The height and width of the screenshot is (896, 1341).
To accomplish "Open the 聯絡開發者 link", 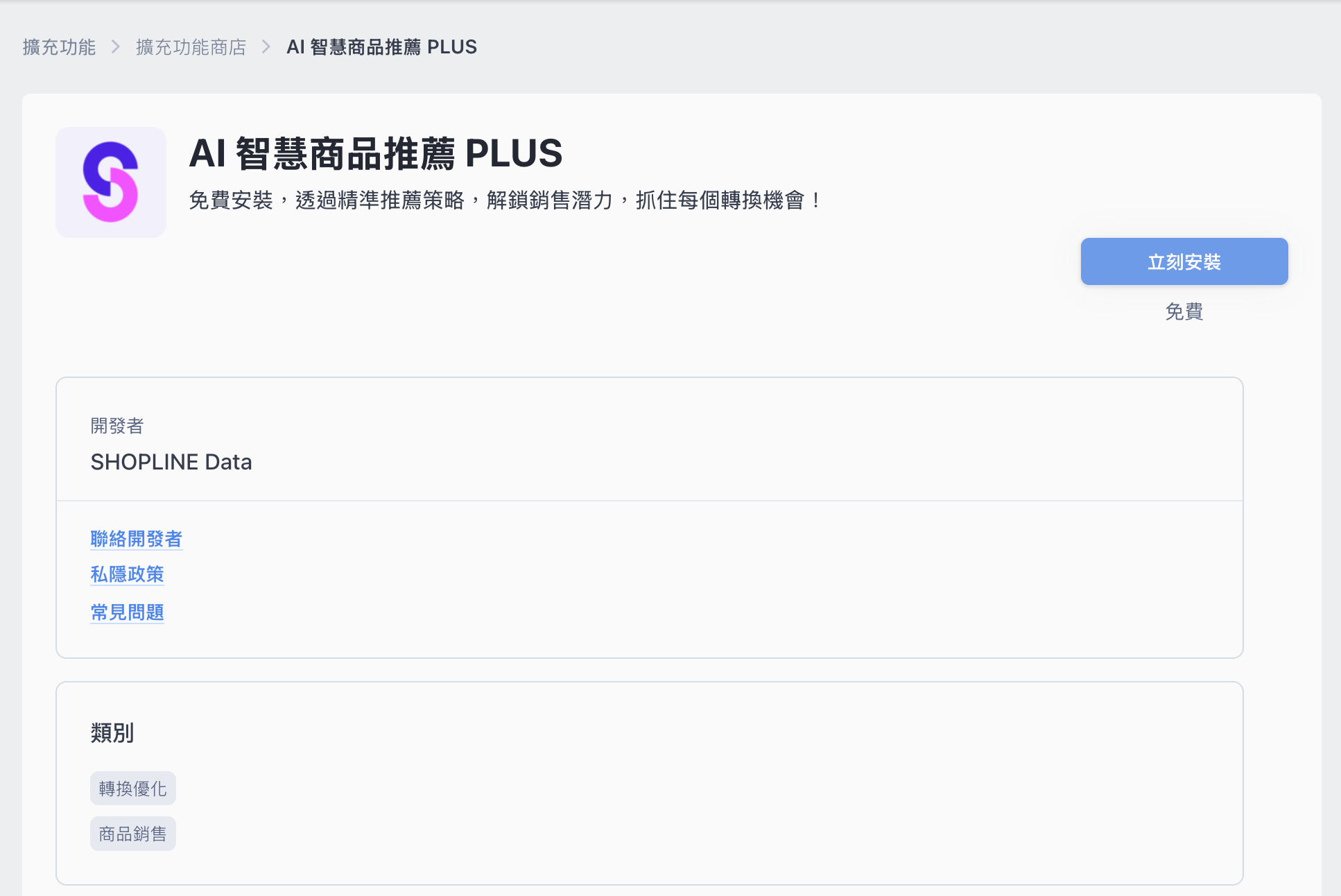I will (x=136, y=539).
